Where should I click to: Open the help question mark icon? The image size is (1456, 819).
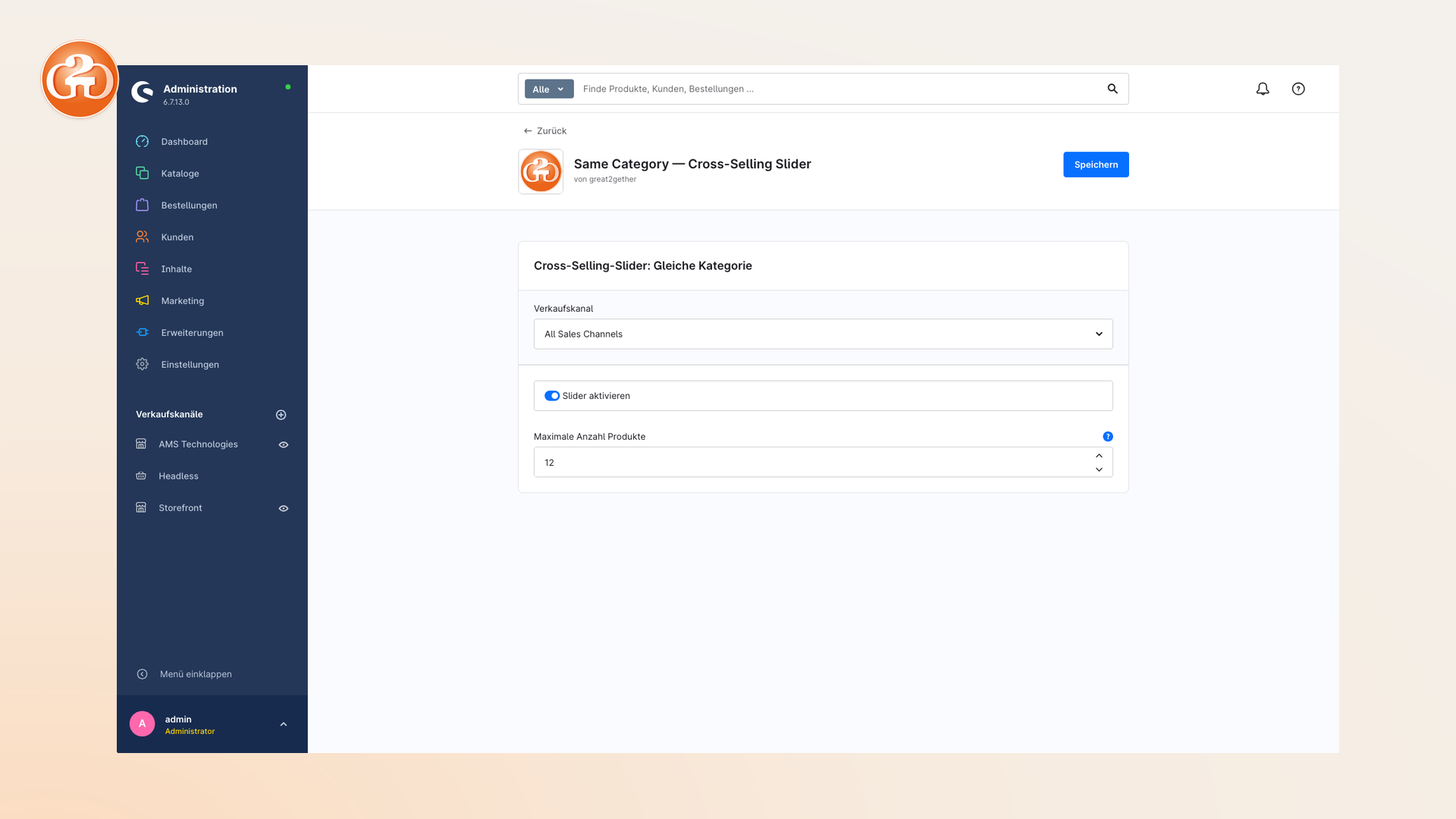1298,89
